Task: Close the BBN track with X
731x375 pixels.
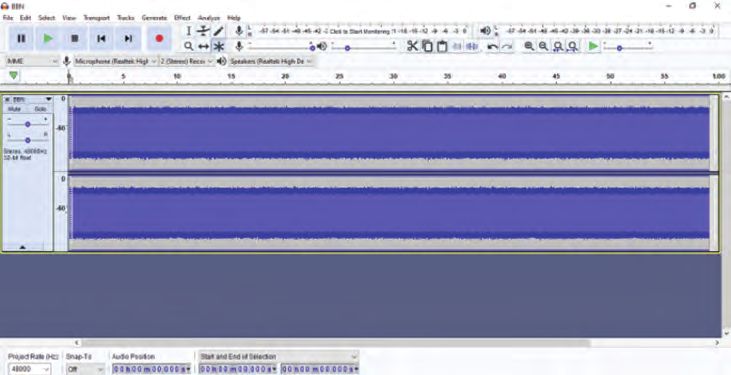Action: coord(7,100)
